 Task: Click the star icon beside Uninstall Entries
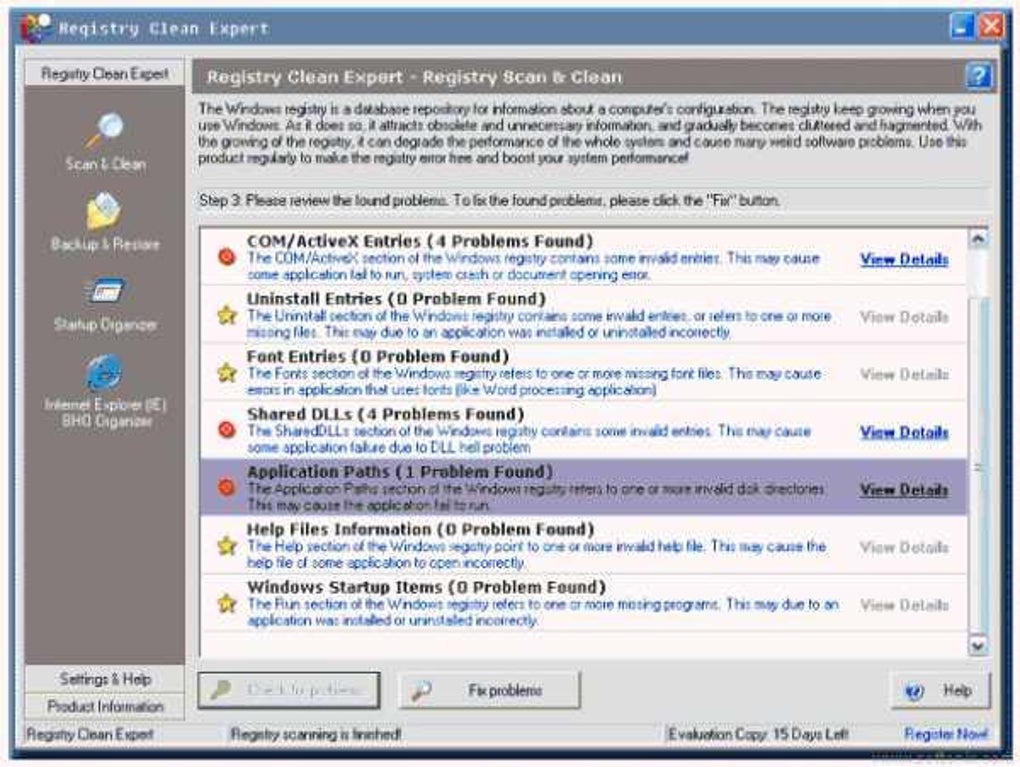[226, 315]
